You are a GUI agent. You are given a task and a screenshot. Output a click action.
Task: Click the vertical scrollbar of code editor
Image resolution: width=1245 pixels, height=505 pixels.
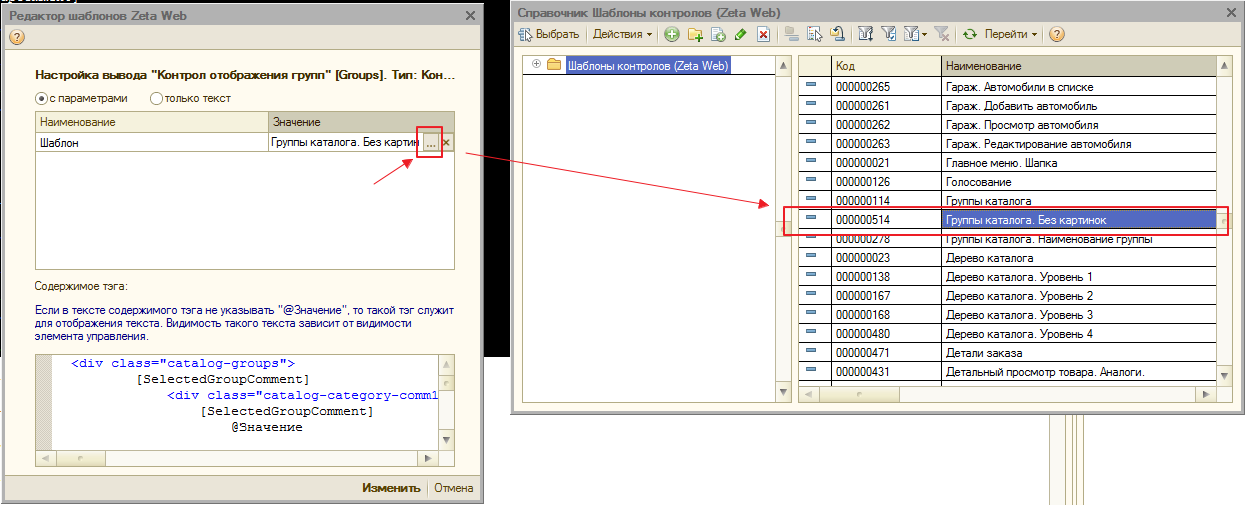point(445,402)
